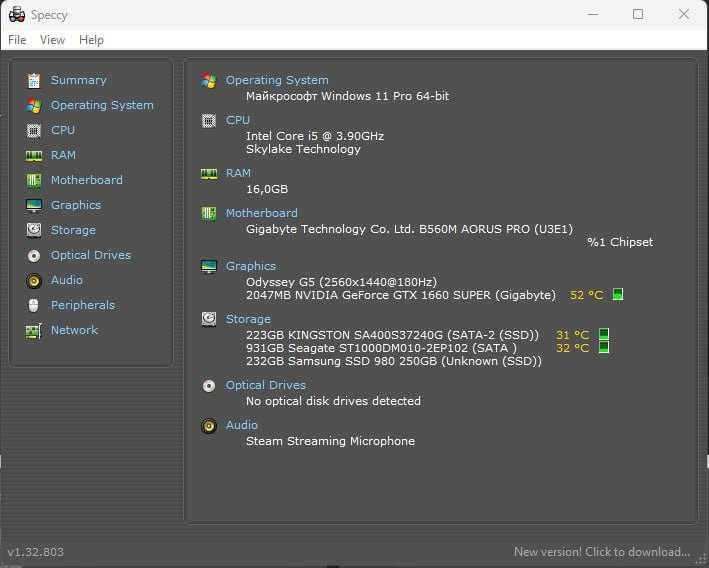The width and height of the screenshot is (709, 568).
Task: Click 'Steam Streaming Microphone' text
Action: coord(331,441)
